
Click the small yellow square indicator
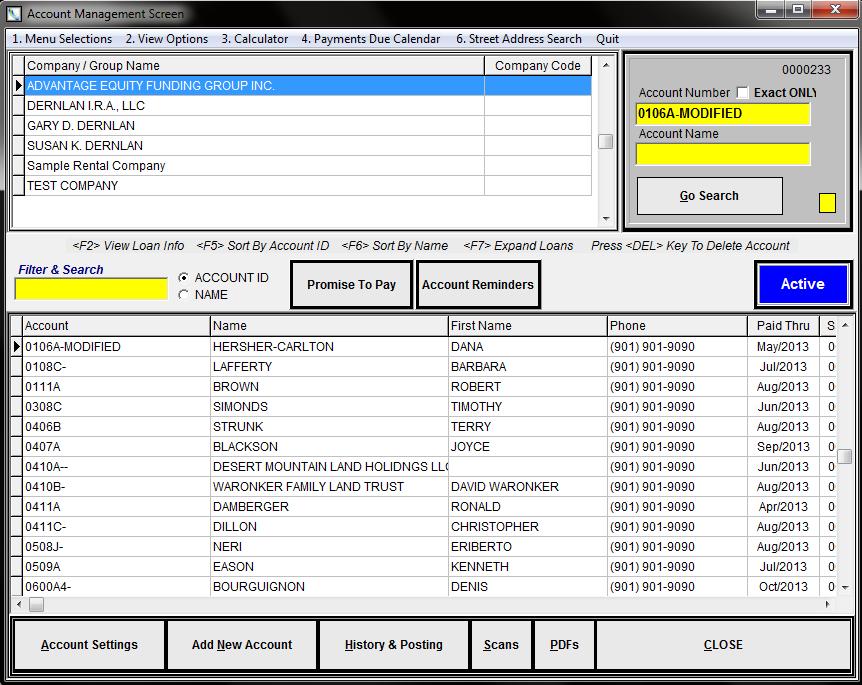(x=827, y=202)
